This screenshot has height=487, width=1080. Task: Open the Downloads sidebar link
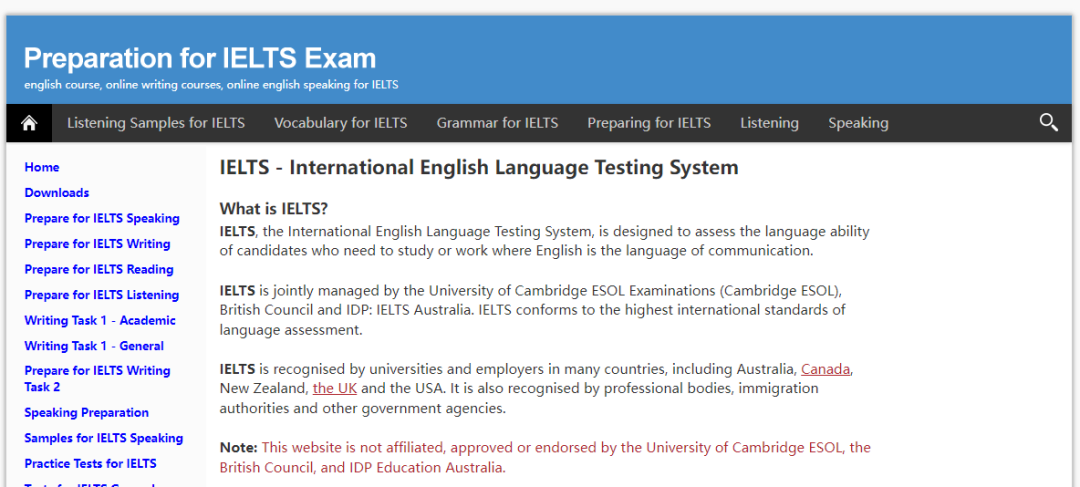pyautogui.click(x=56, y=193)
